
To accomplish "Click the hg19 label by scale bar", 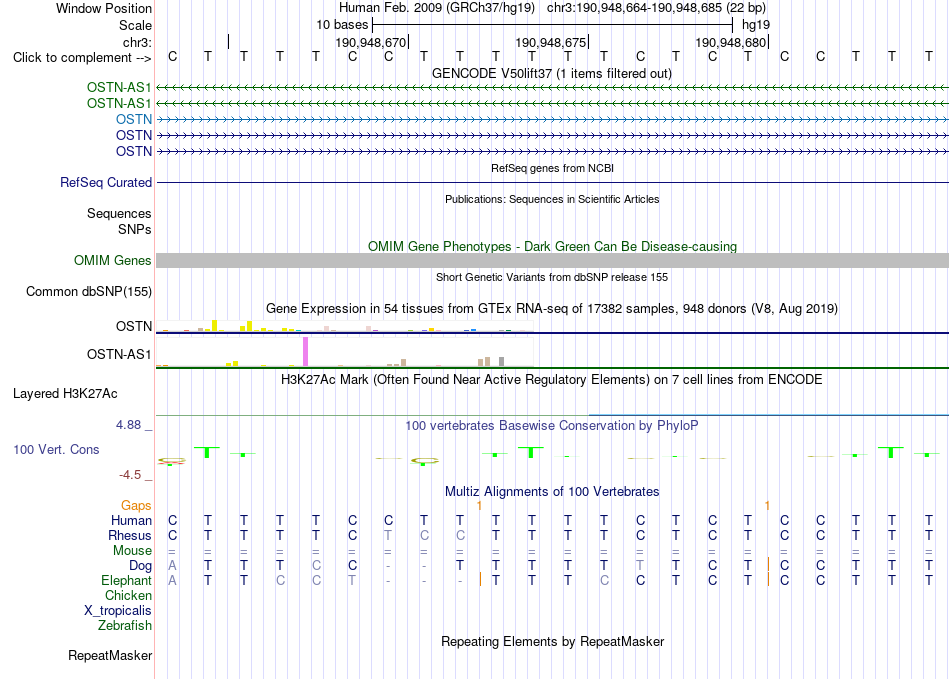I will pyautogui.click(x=756, y=25).
